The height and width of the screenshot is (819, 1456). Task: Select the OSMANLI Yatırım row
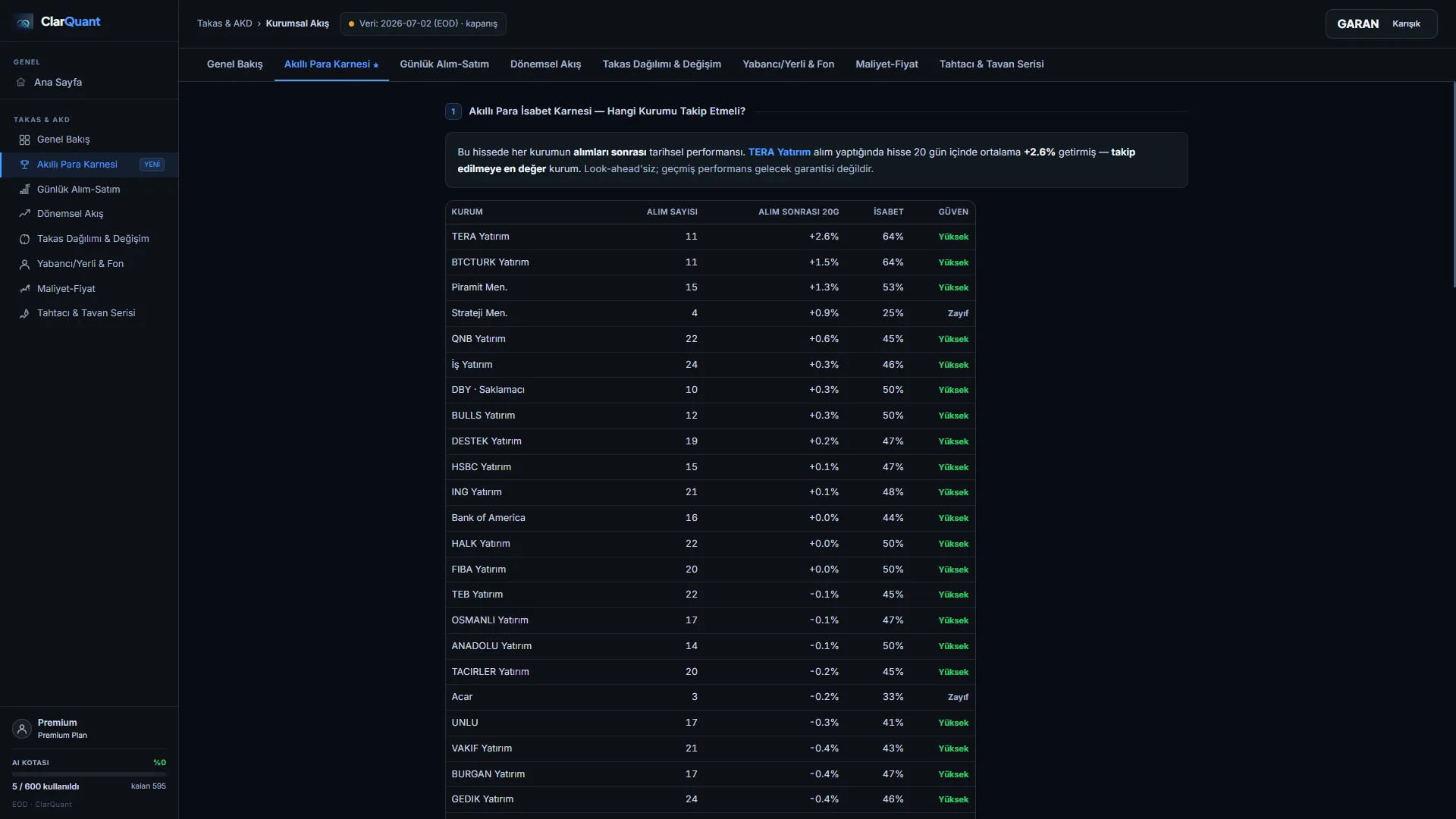710,620
